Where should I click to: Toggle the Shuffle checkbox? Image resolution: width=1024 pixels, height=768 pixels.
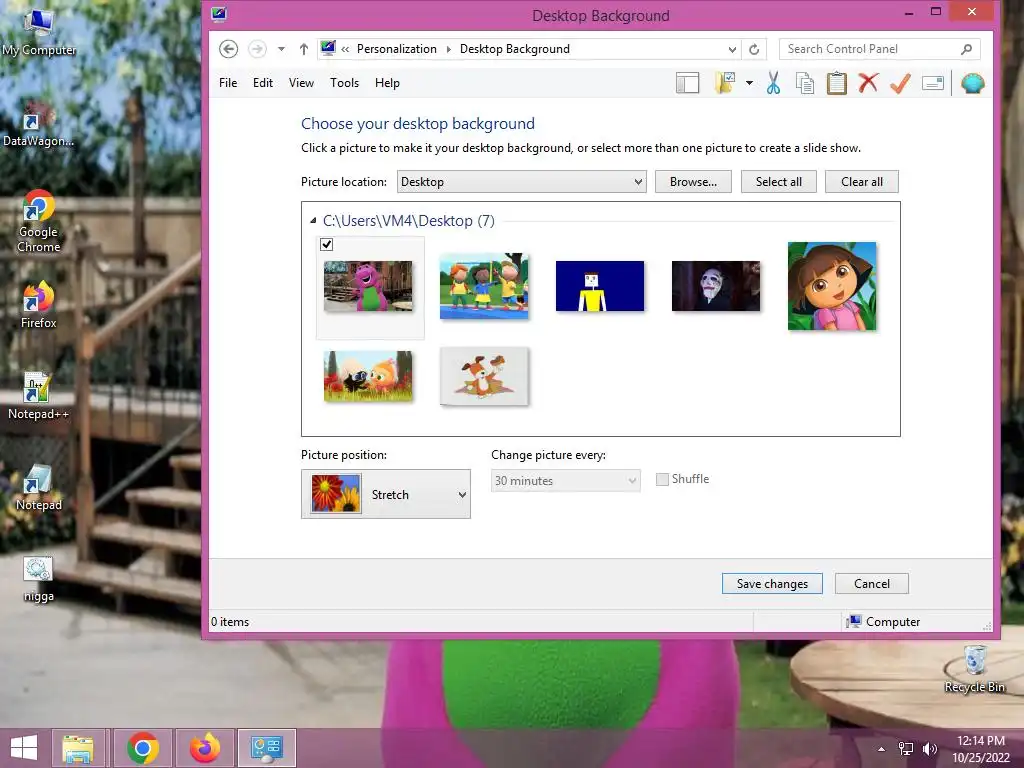point(662,479)
